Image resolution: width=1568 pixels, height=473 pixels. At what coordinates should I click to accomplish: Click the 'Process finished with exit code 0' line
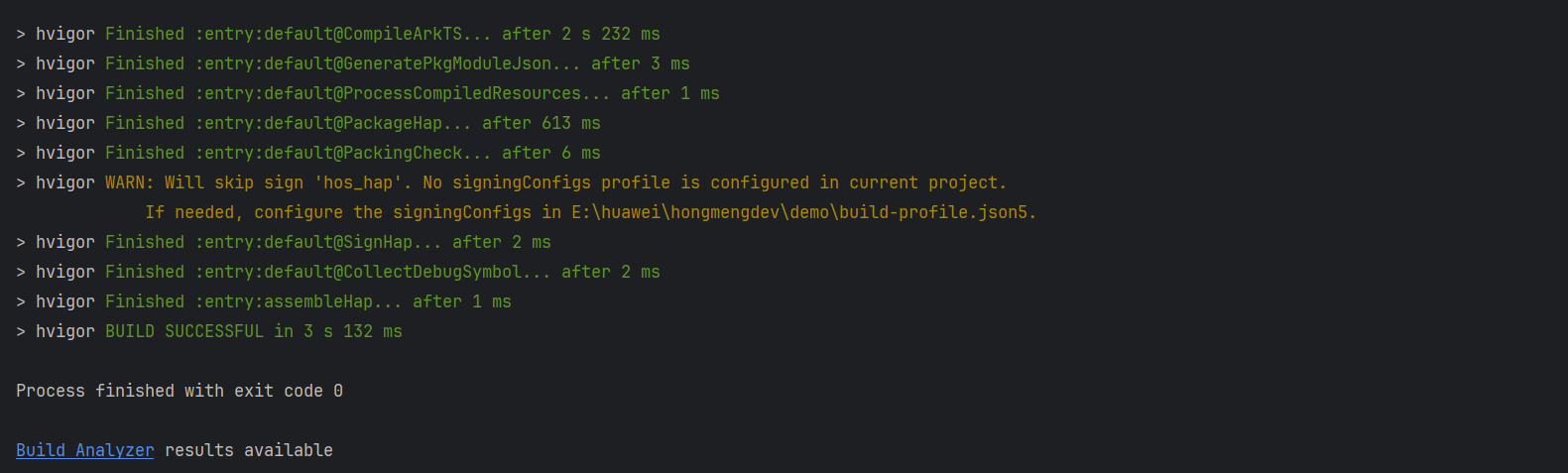[180, 391]
